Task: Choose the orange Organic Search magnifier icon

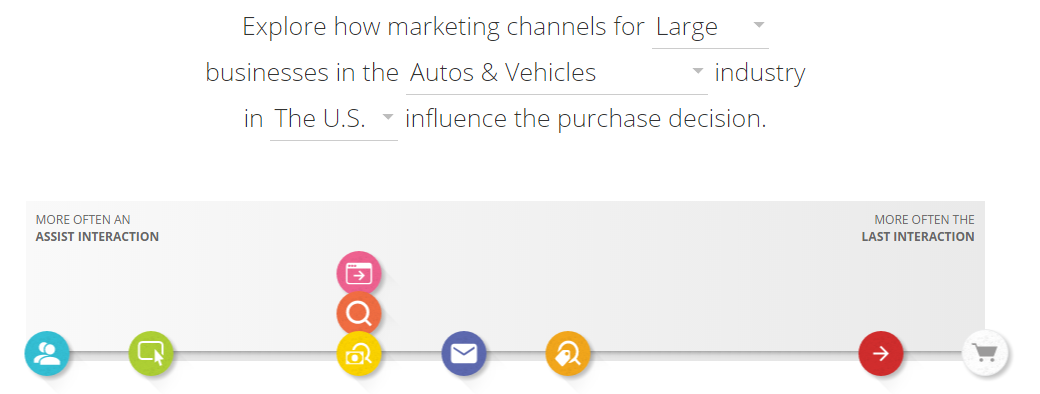Action: (359, 313)
